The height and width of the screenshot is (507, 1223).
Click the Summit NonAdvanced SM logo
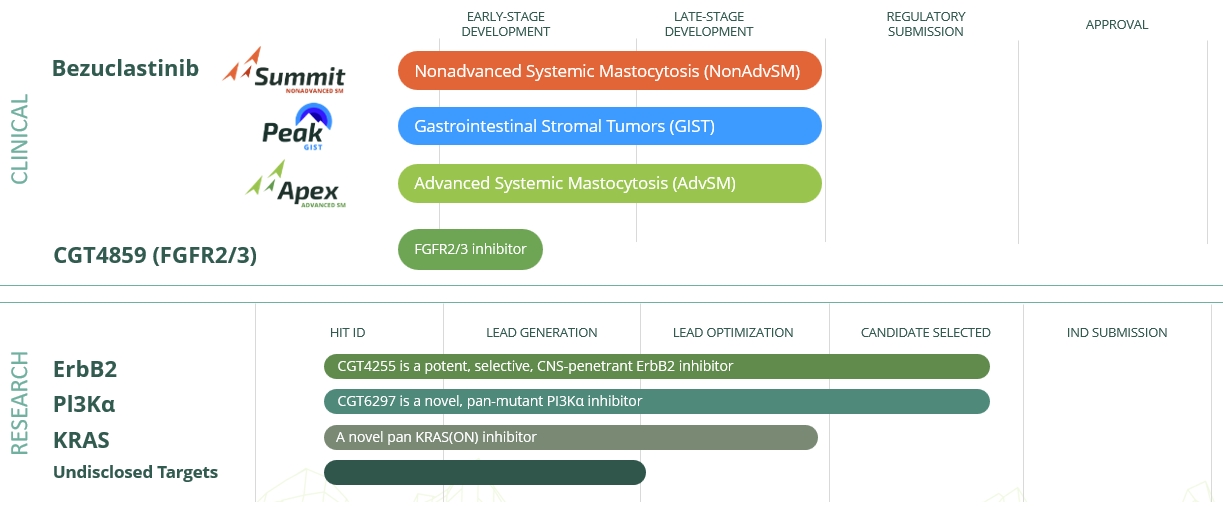pos(284,71)
